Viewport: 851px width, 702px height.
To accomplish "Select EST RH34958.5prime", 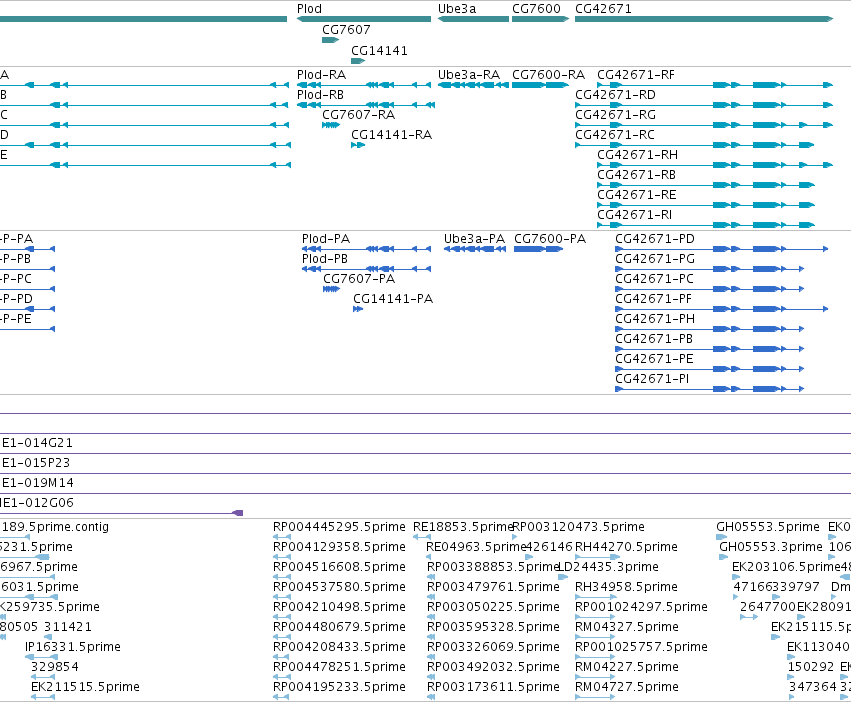I will point(626,587).
